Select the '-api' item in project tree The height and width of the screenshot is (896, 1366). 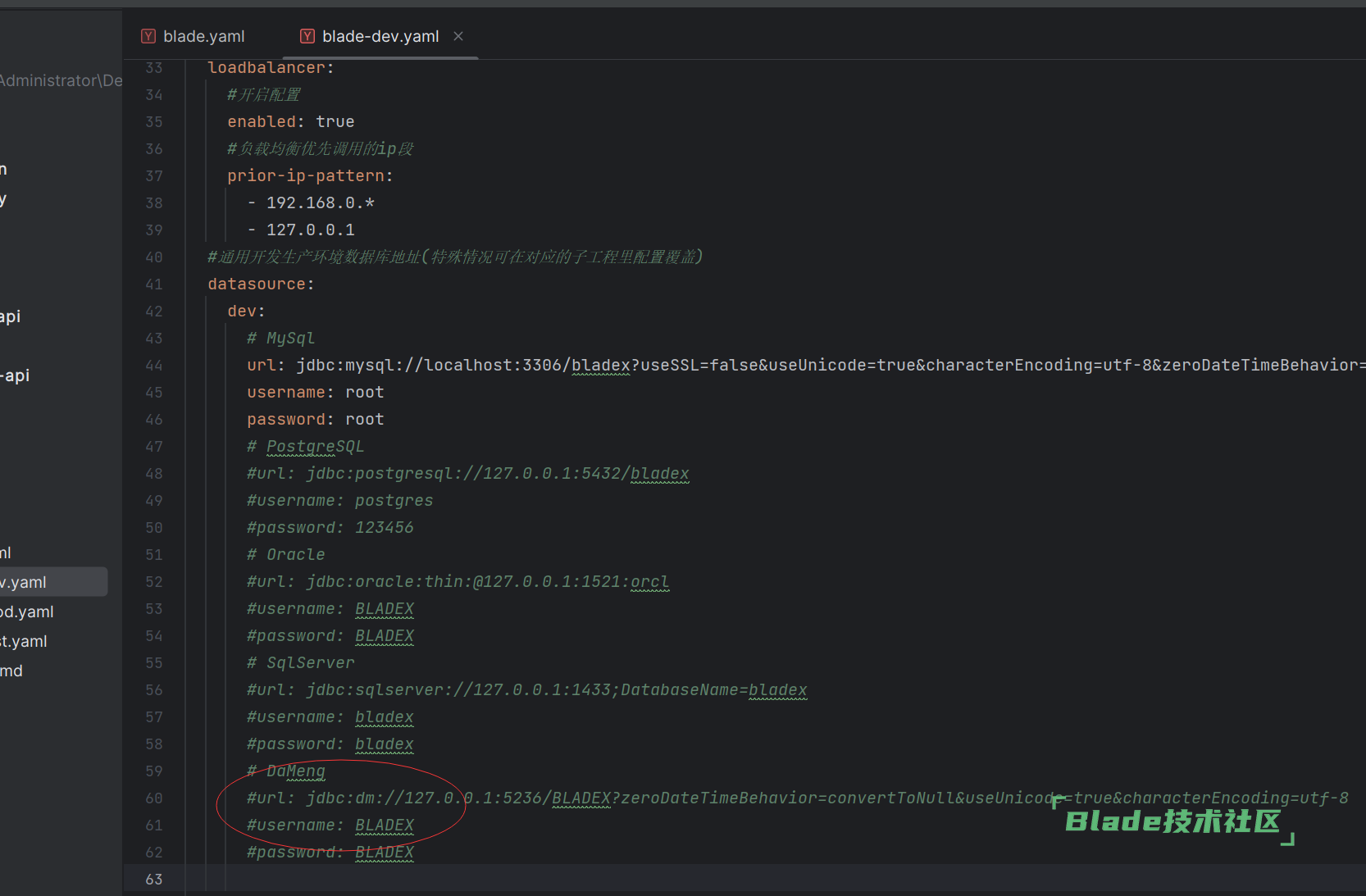(15, 375)
